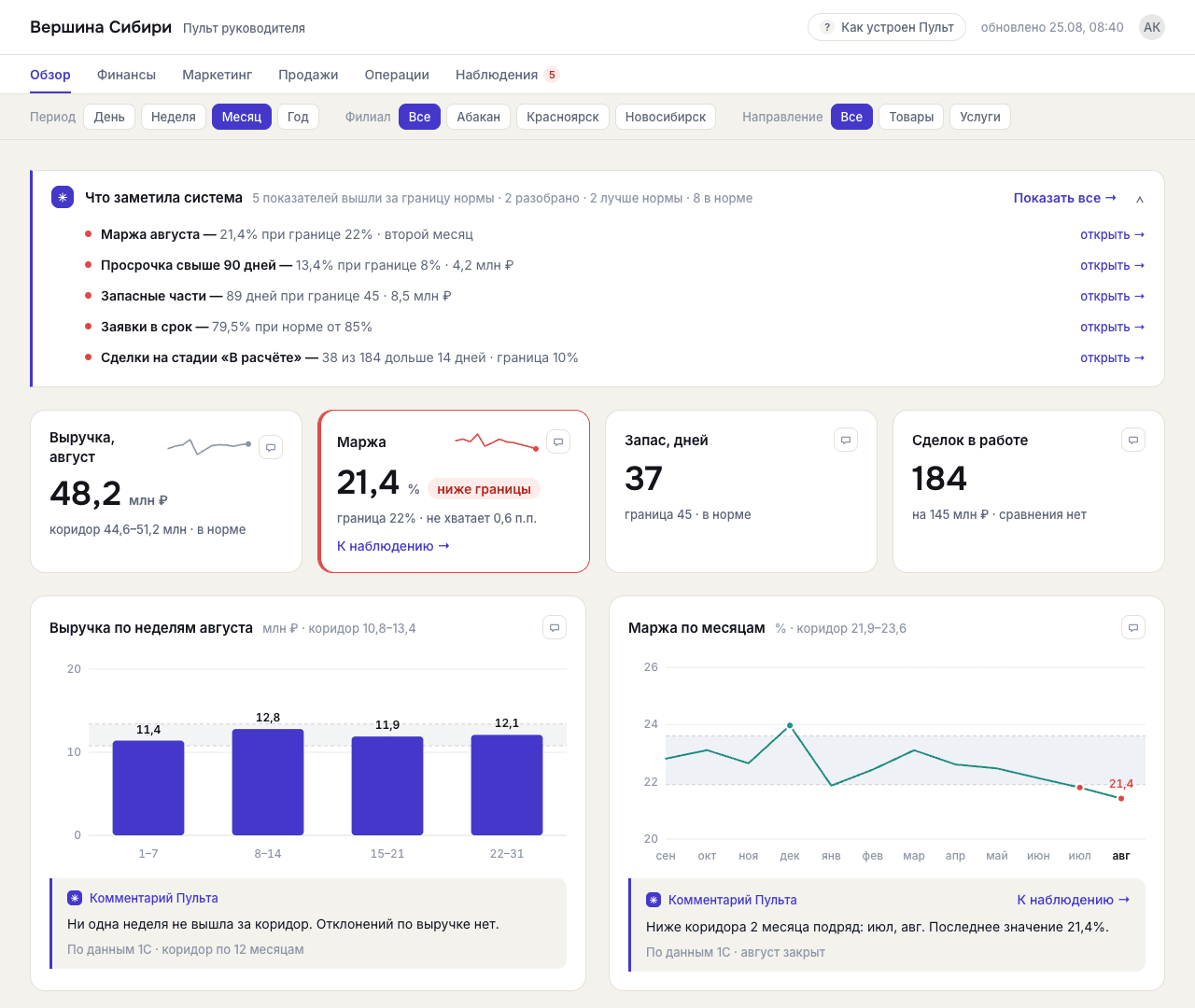Open the Просрочка свыше 90 дней alert
This screenshot has height=1008, width=1195.
click(1112, 265)
